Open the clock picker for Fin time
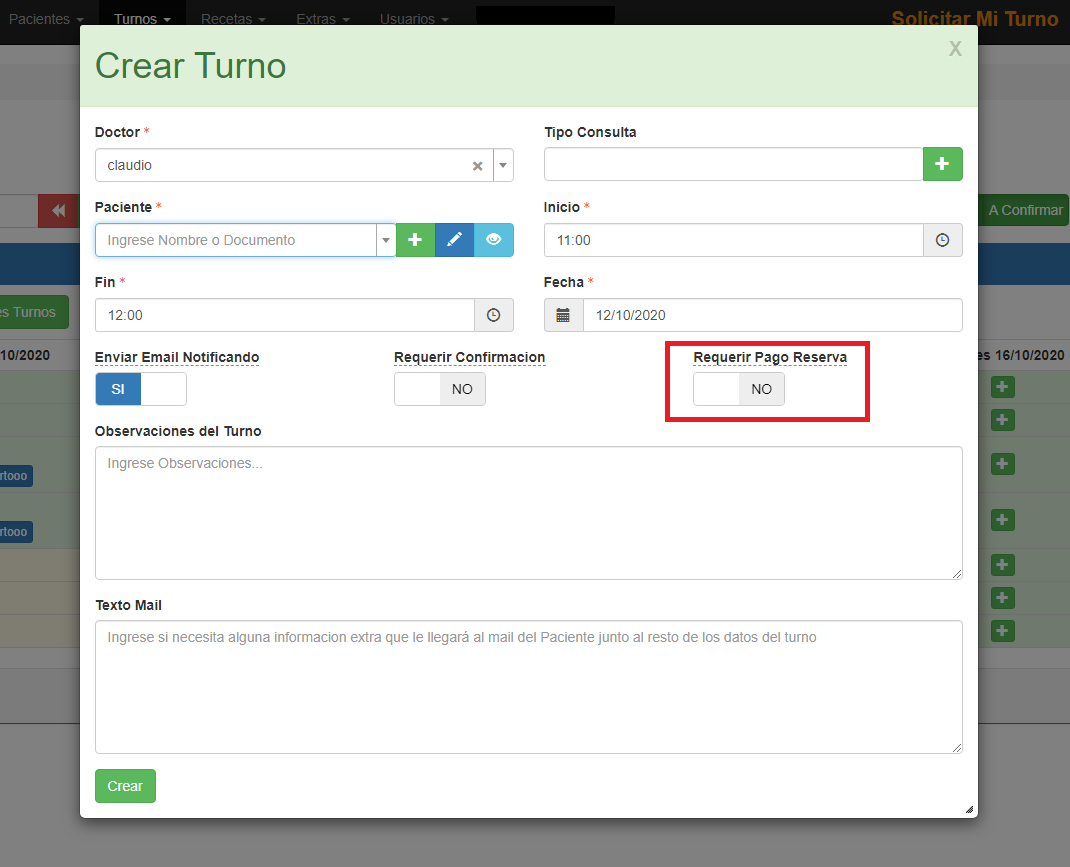The height and width of the screenshot is (867, 1070). click(493, 315)
